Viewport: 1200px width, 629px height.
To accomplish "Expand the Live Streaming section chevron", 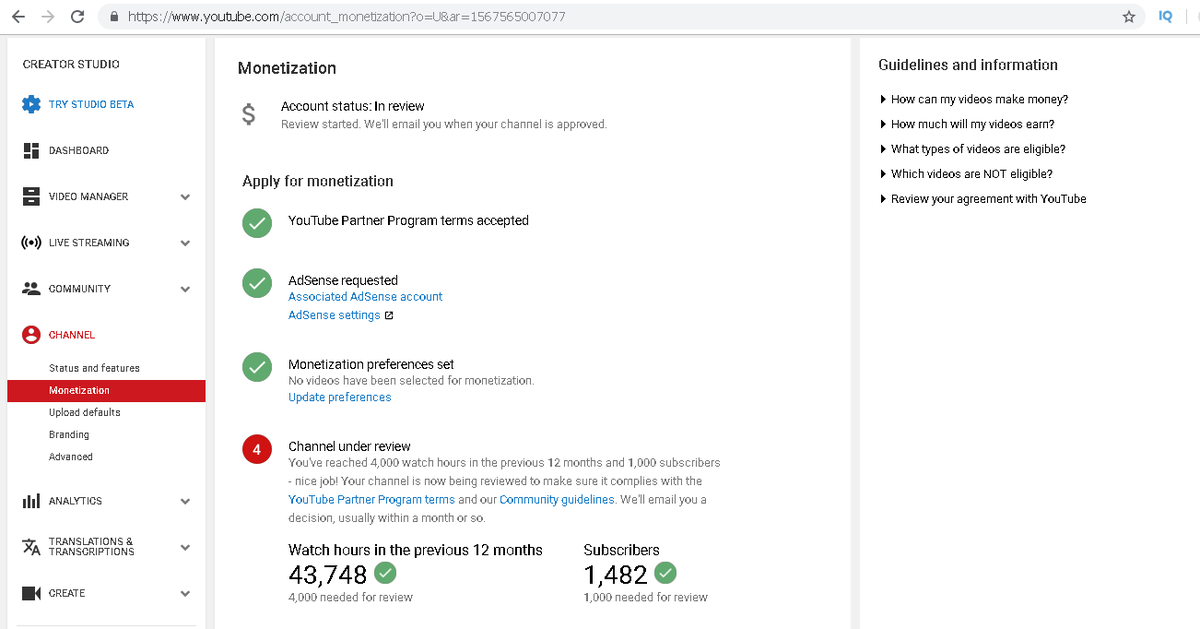I will (185, 243).
